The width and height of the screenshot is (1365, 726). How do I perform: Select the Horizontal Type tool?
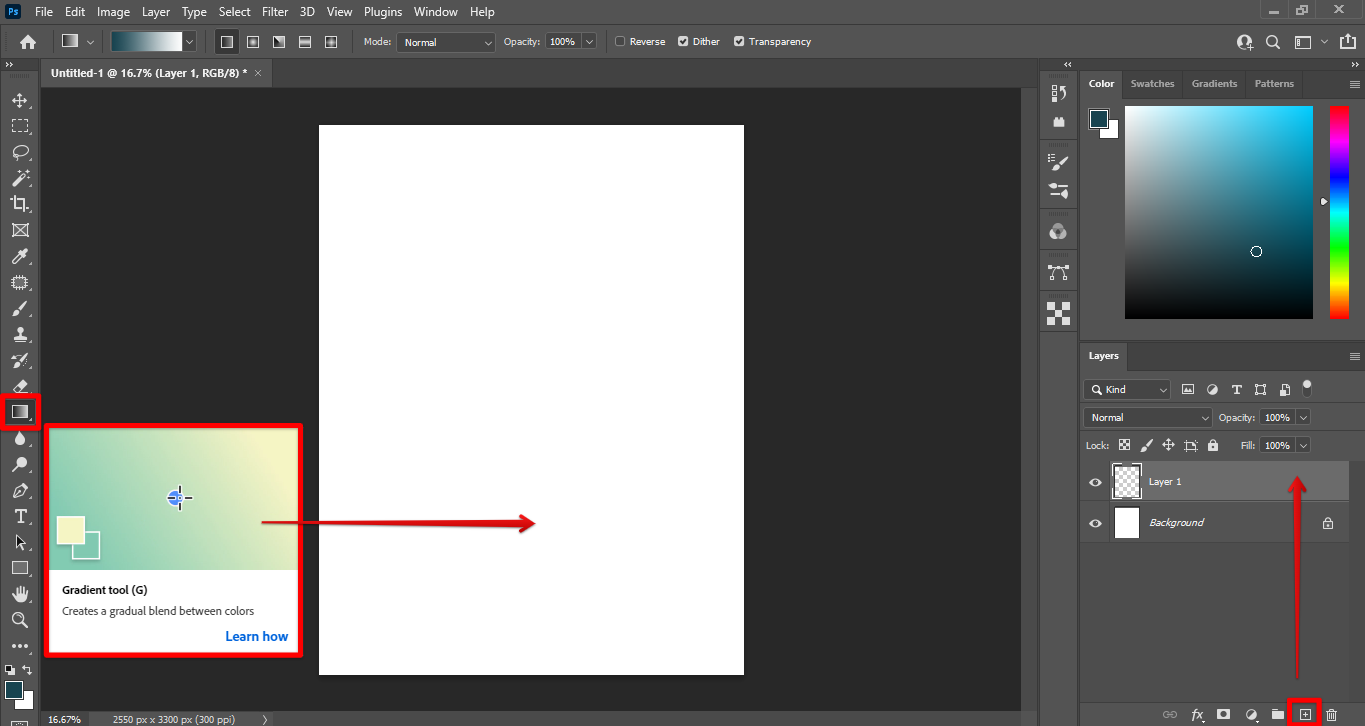(20, 516)
